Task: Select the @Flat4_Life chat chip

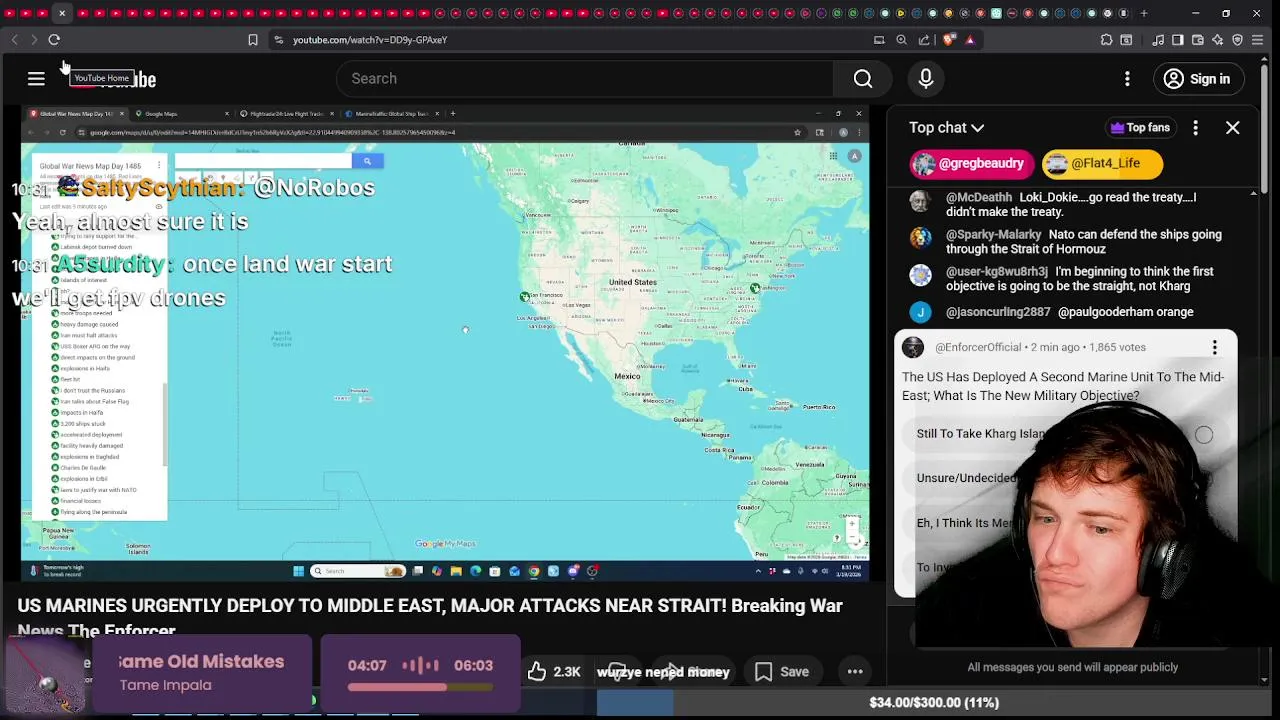Action: [x=1102, y=163]
